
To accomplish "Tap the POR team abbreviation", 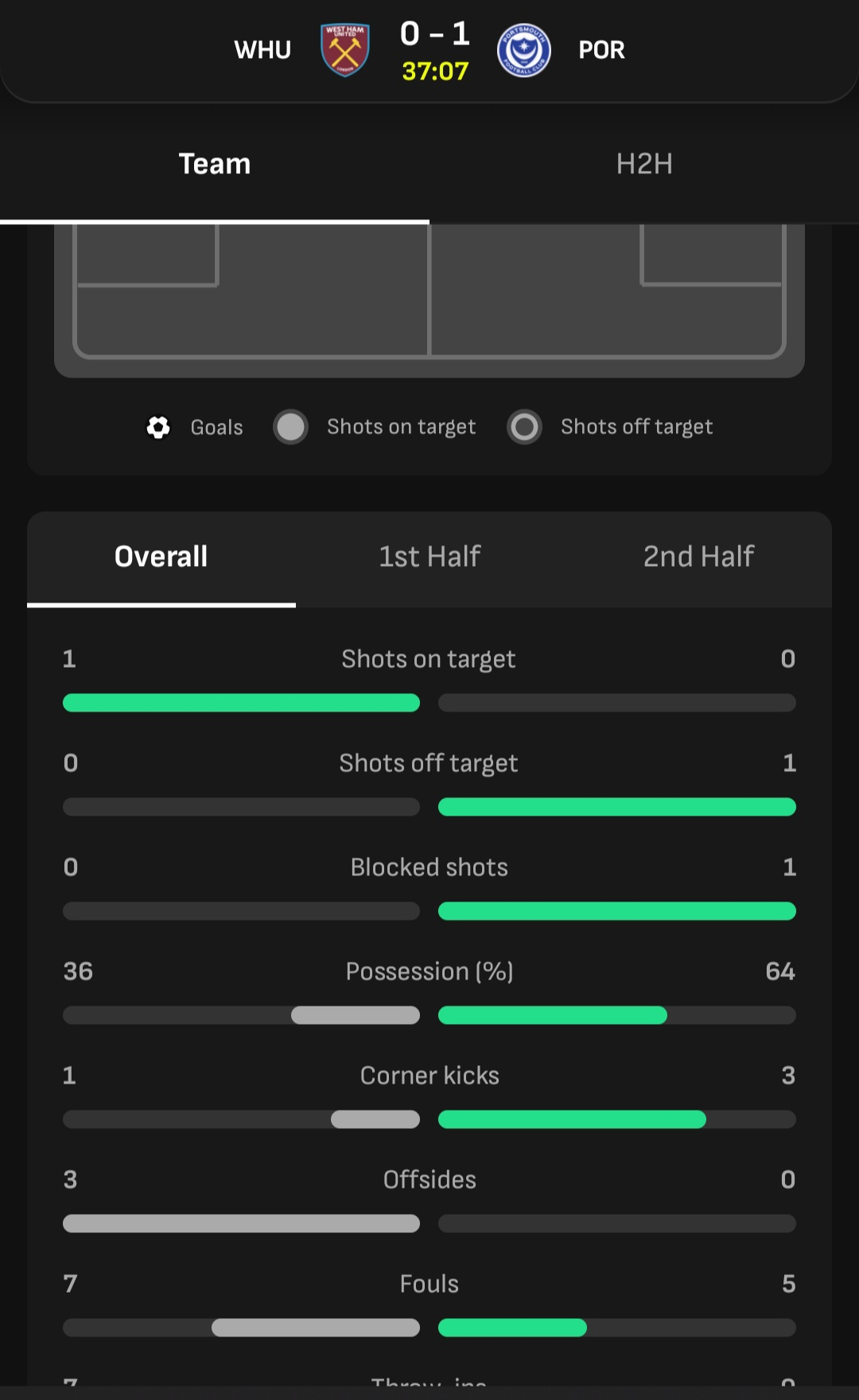I will (x=601, y=50).
